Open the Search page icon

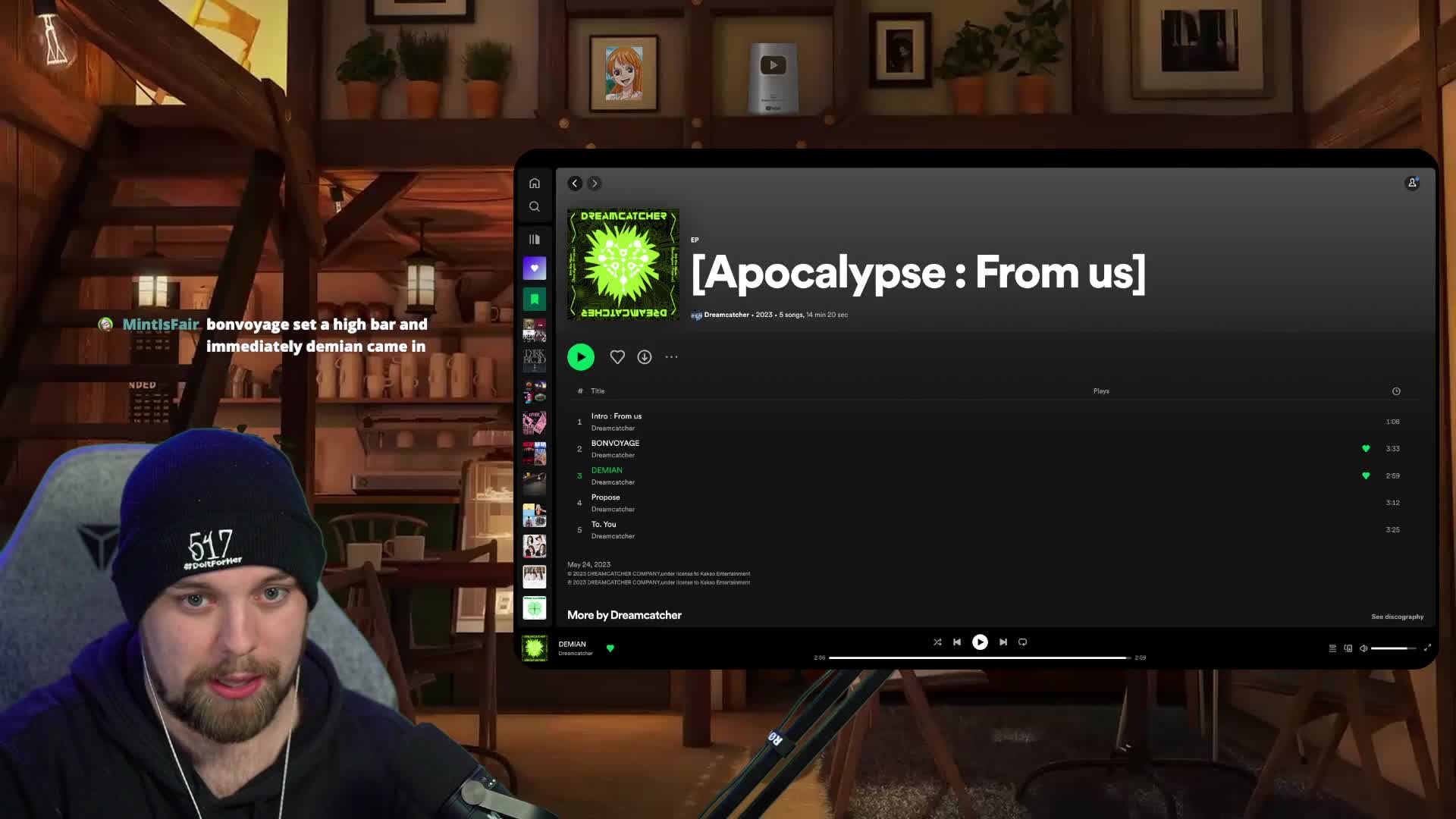point(535,207)
